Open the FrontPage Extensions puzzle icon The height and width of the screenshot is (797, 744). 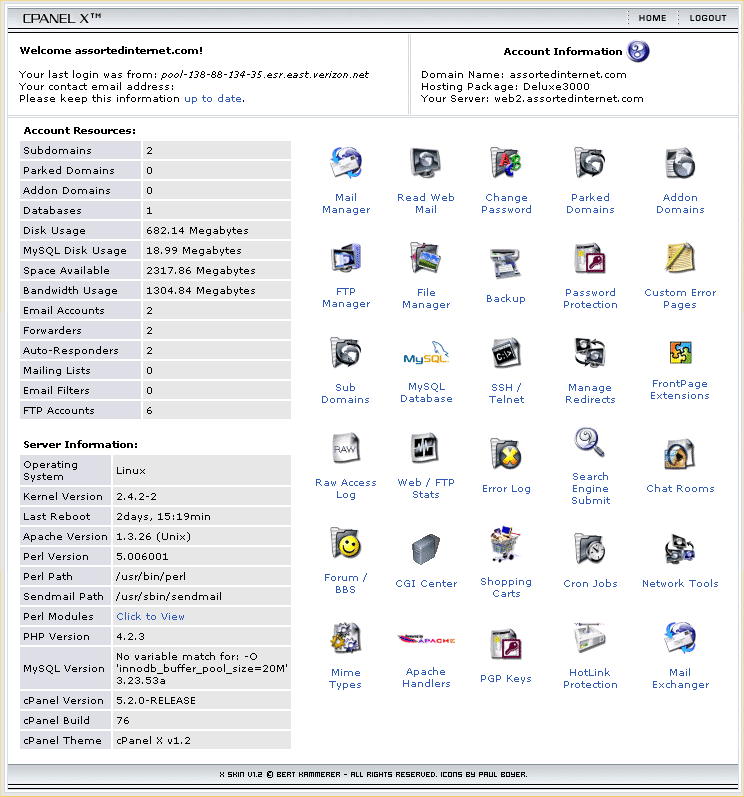pos(680,353)
